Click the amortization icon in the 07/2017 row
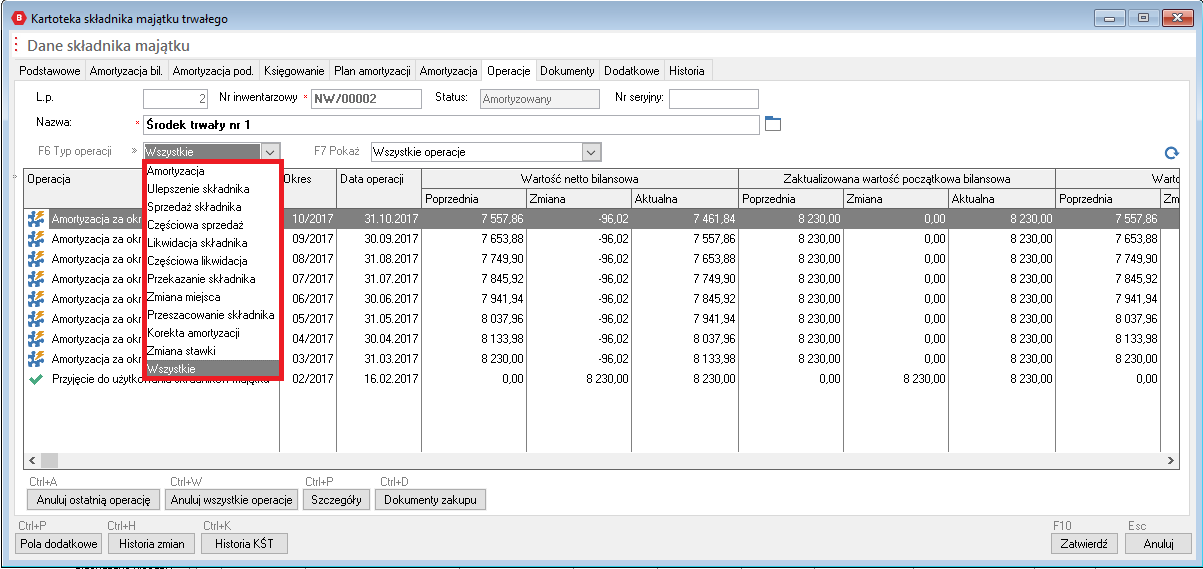The height and width of the screenshot is (569, 1203). coord(36,279)
